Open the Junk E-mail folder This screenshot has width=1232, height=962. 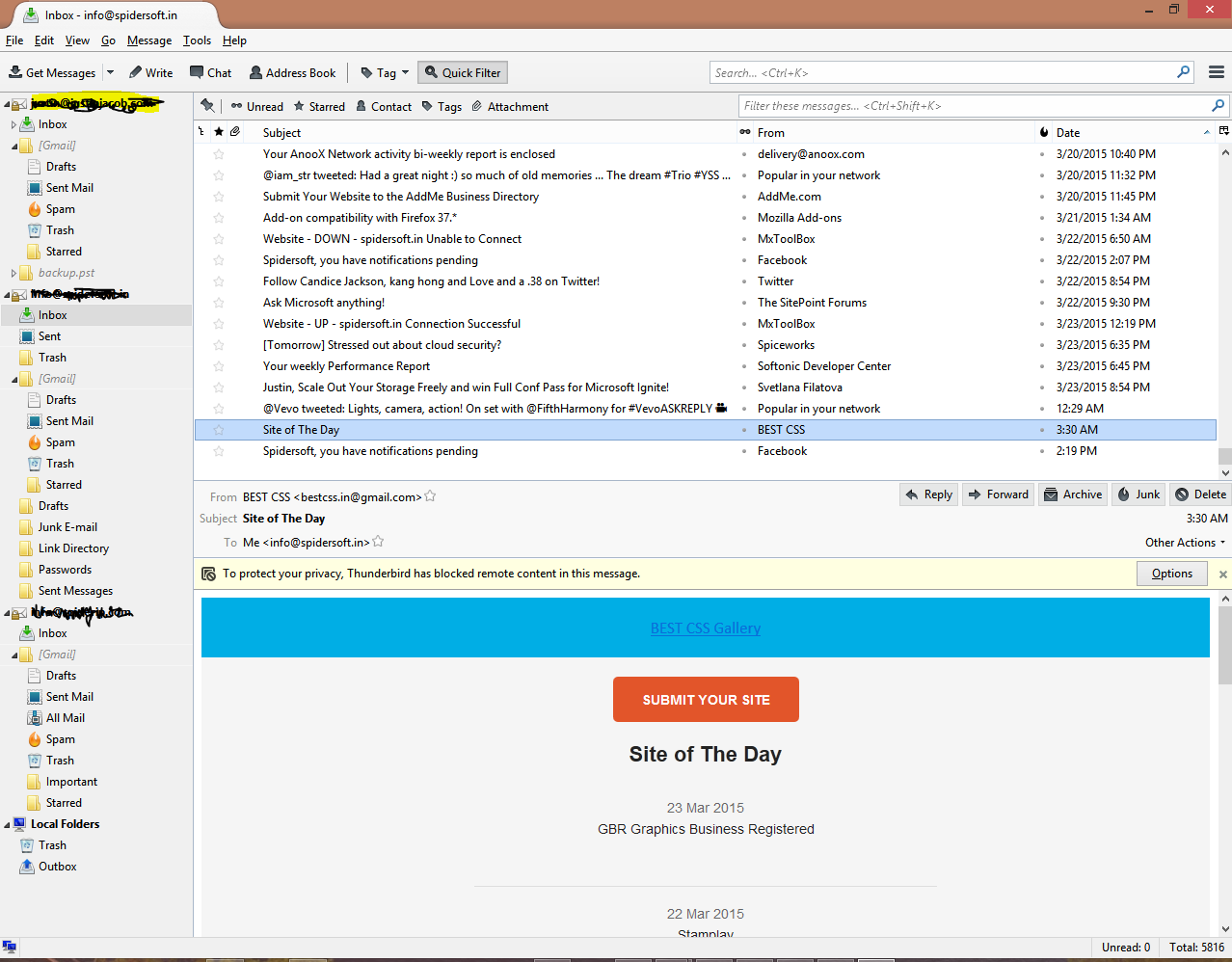(67, 527)
